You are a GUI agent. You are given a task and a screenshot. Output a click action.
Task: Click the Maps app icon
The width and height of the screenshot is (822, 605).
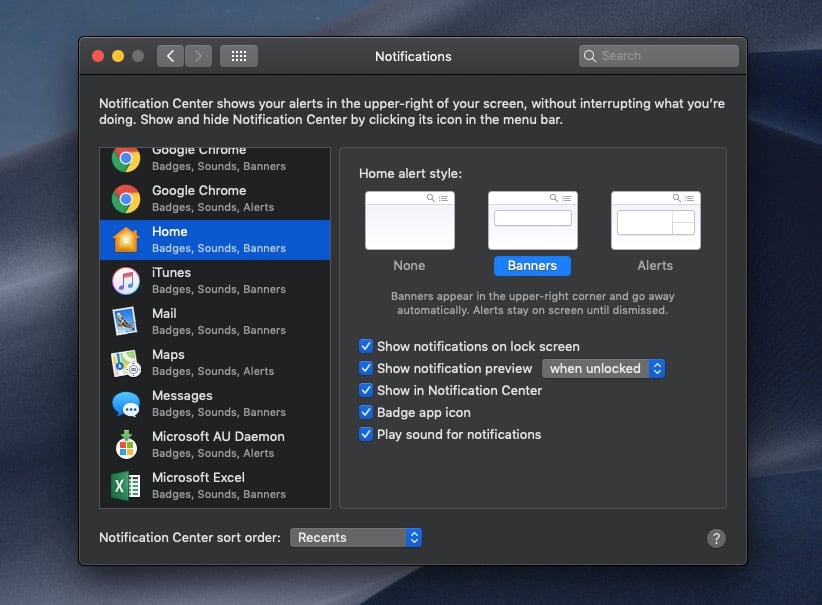tap(126, 363)
